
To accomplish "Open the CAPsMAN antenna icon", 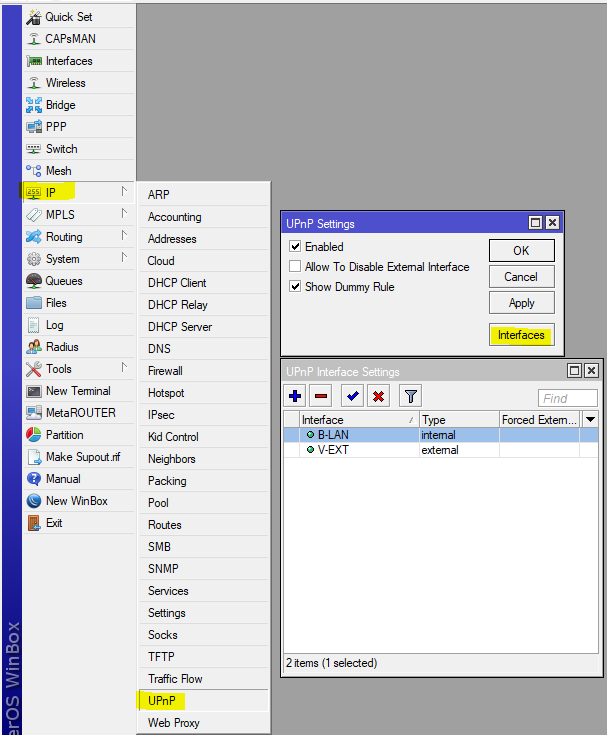I will [x=34, y=39].
